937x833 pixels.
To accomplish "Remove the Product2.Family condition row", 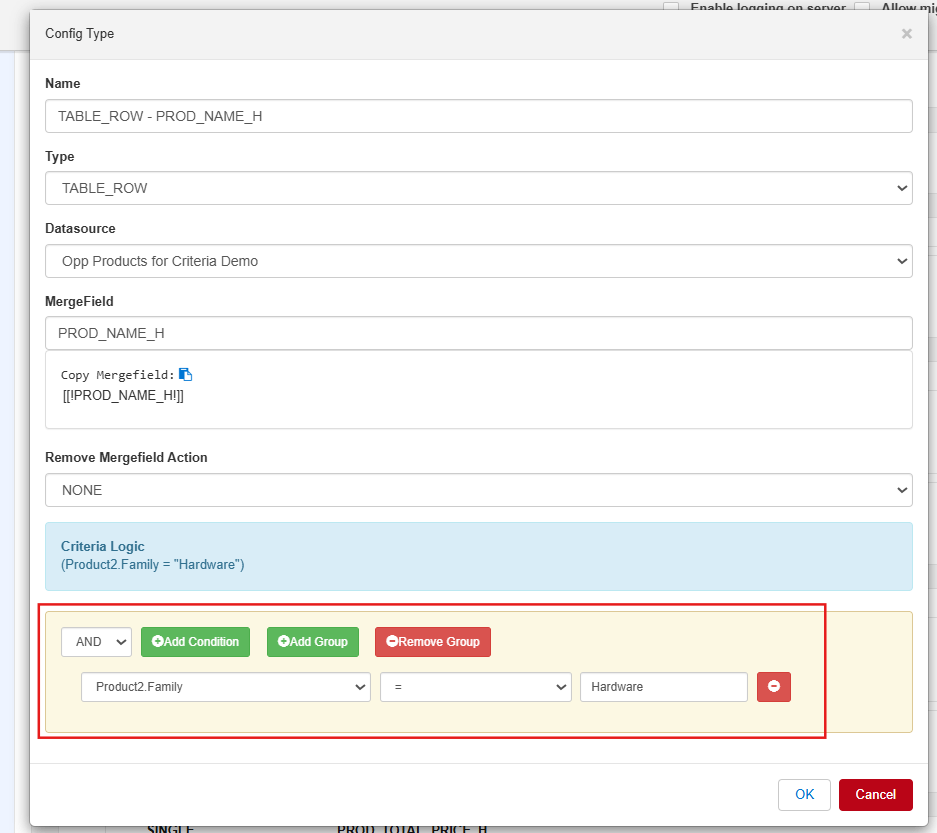I will coord(773,687).
